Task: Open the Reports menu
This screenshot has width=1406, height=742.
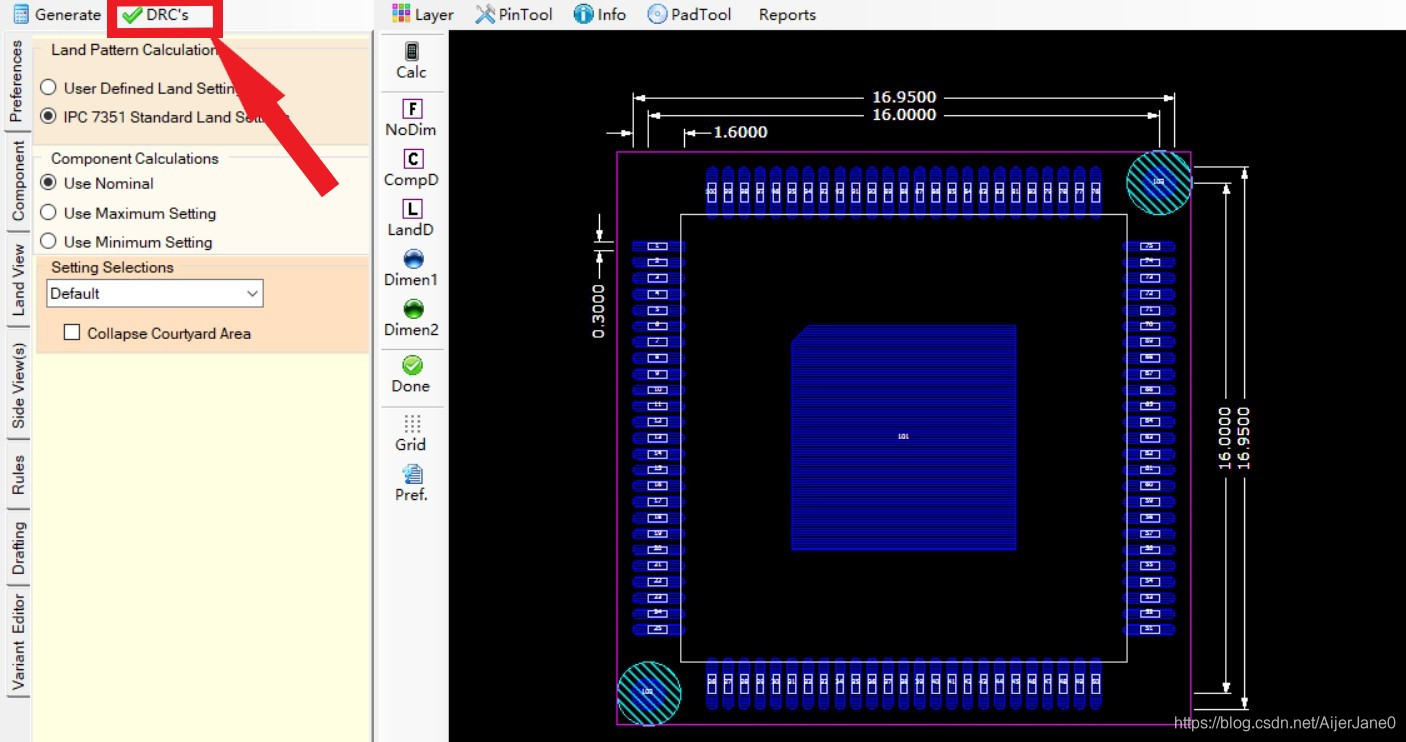Action: pos(787,15)
